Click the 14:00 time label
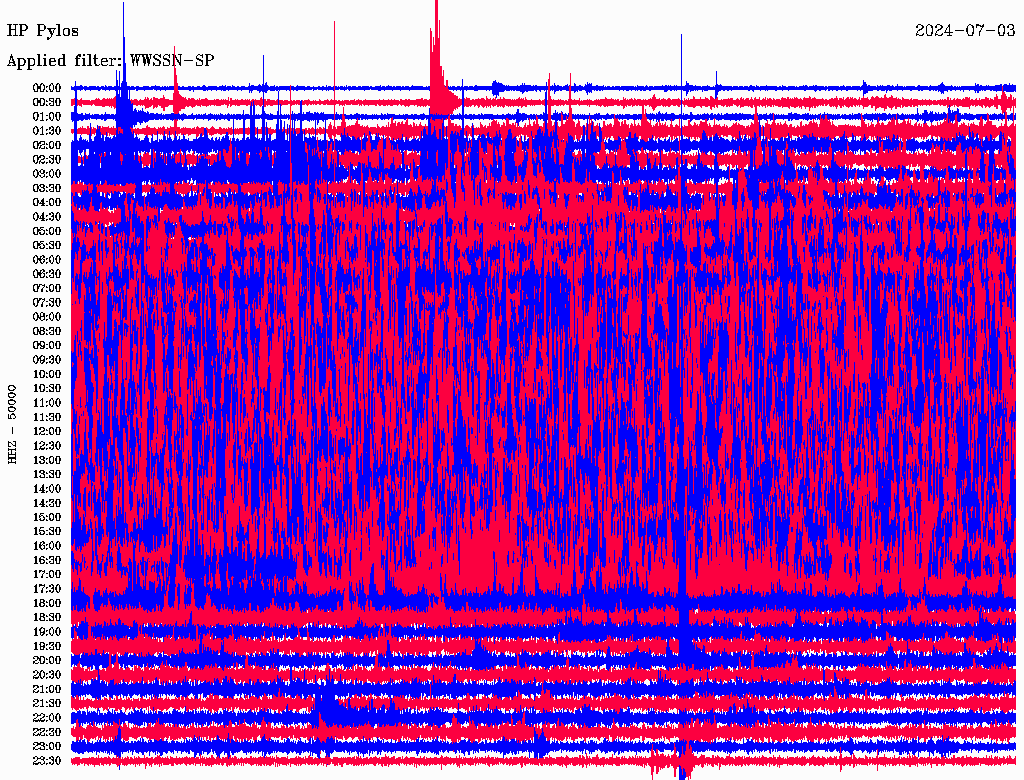Screen dimensions: 1024x780 coord(46,489)
